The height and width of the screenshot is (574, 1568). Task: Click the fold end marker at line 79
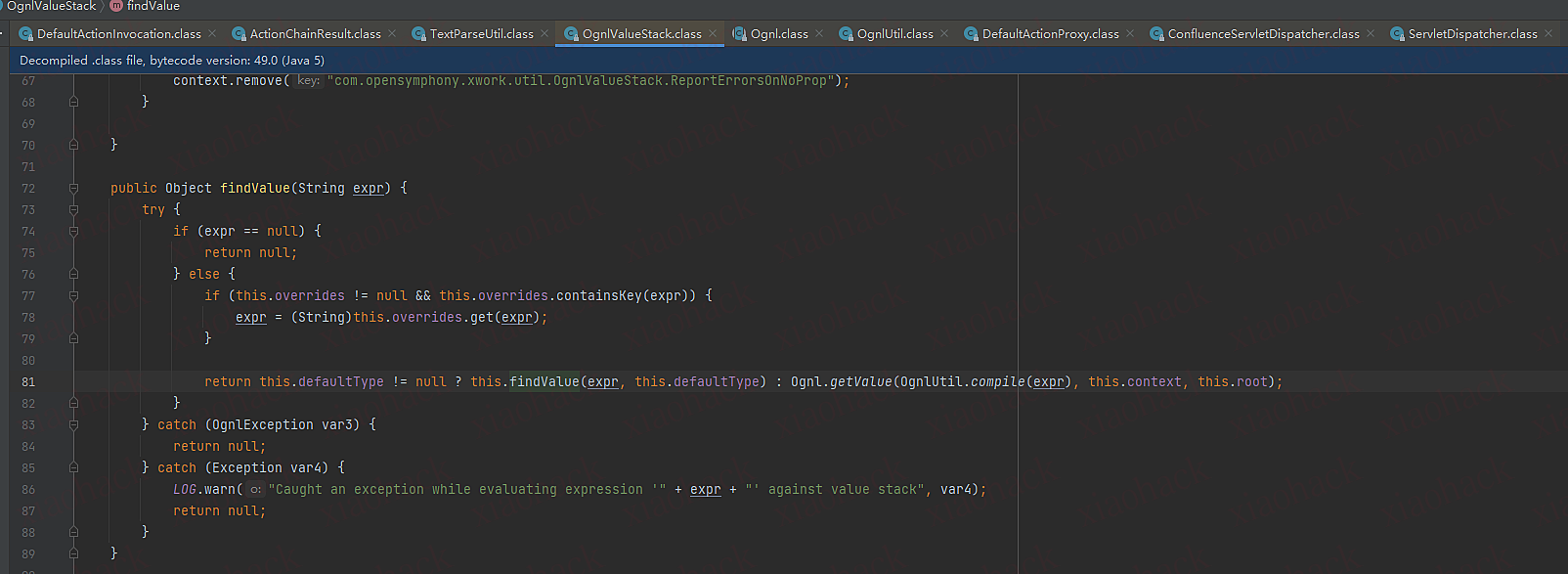(x=73, y=338)
